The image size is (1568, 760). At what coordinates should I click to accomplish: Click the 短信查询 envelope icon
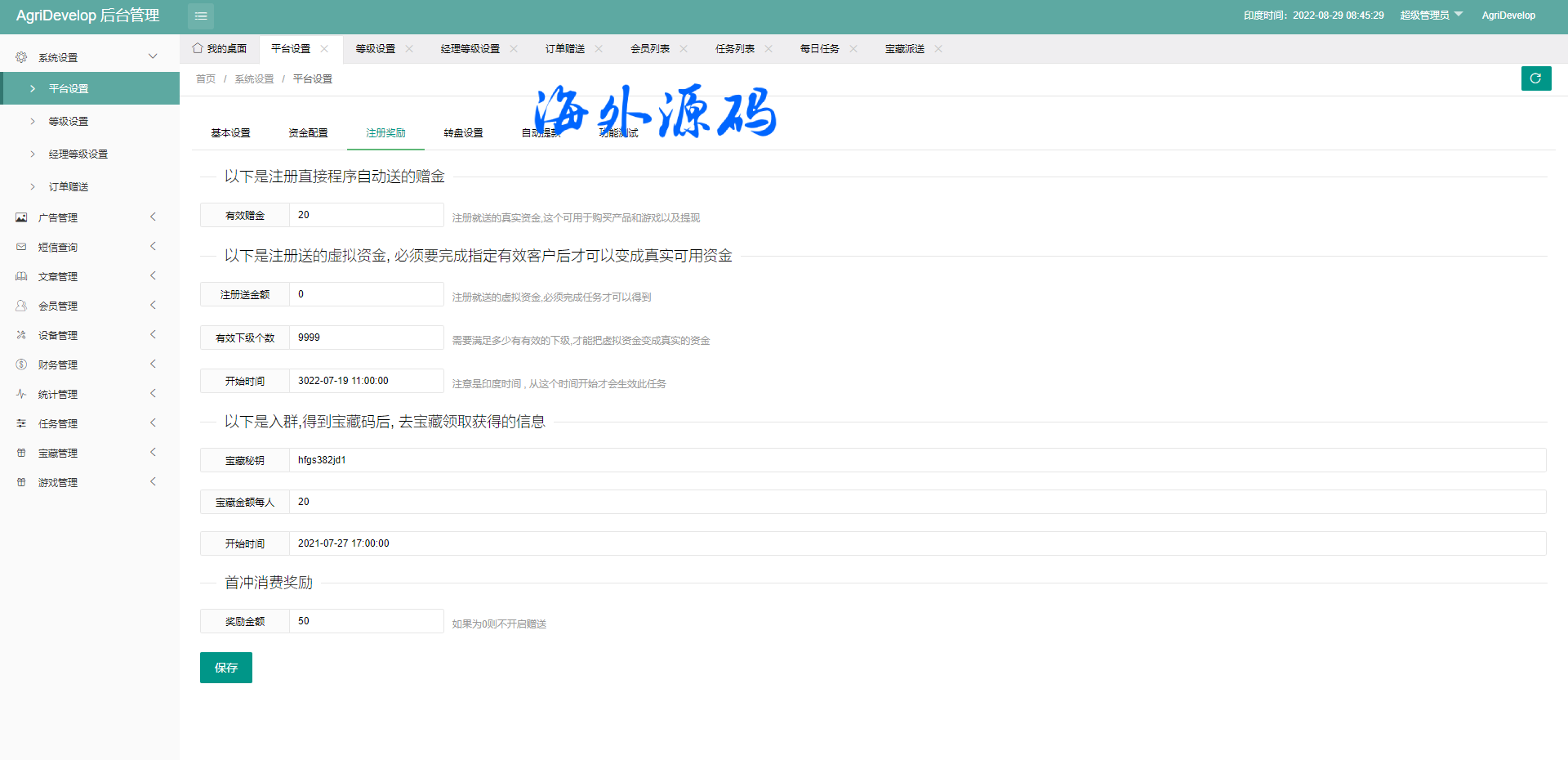click(x=21, y=247)
